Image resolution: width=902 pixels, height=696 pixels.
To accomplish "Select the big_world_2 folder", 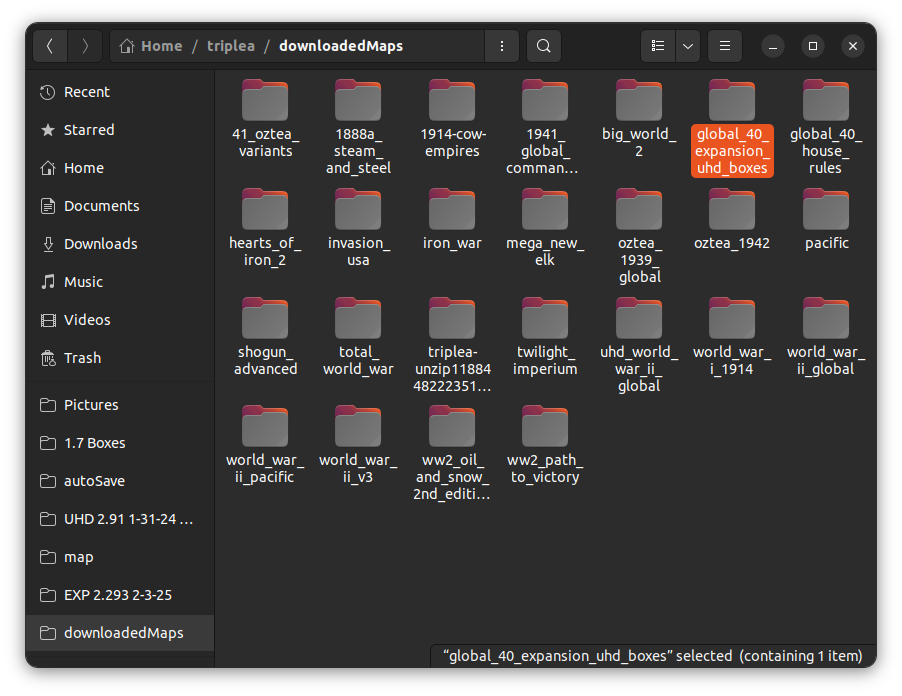I will pyautogui.click(x=639, y=118).
